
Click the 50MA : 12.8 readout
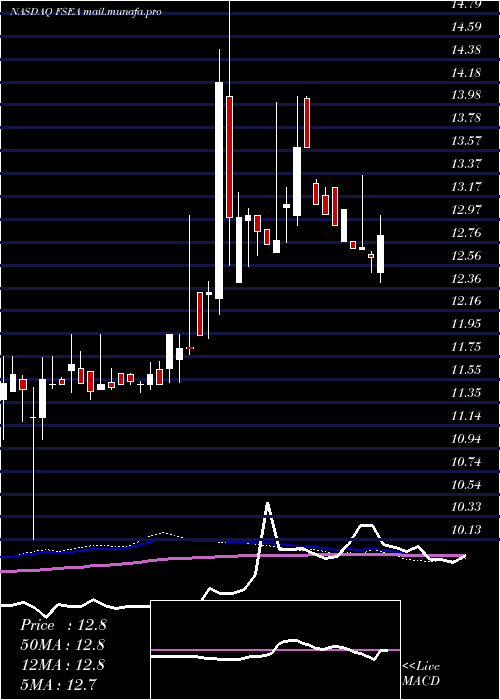[63, 645]
